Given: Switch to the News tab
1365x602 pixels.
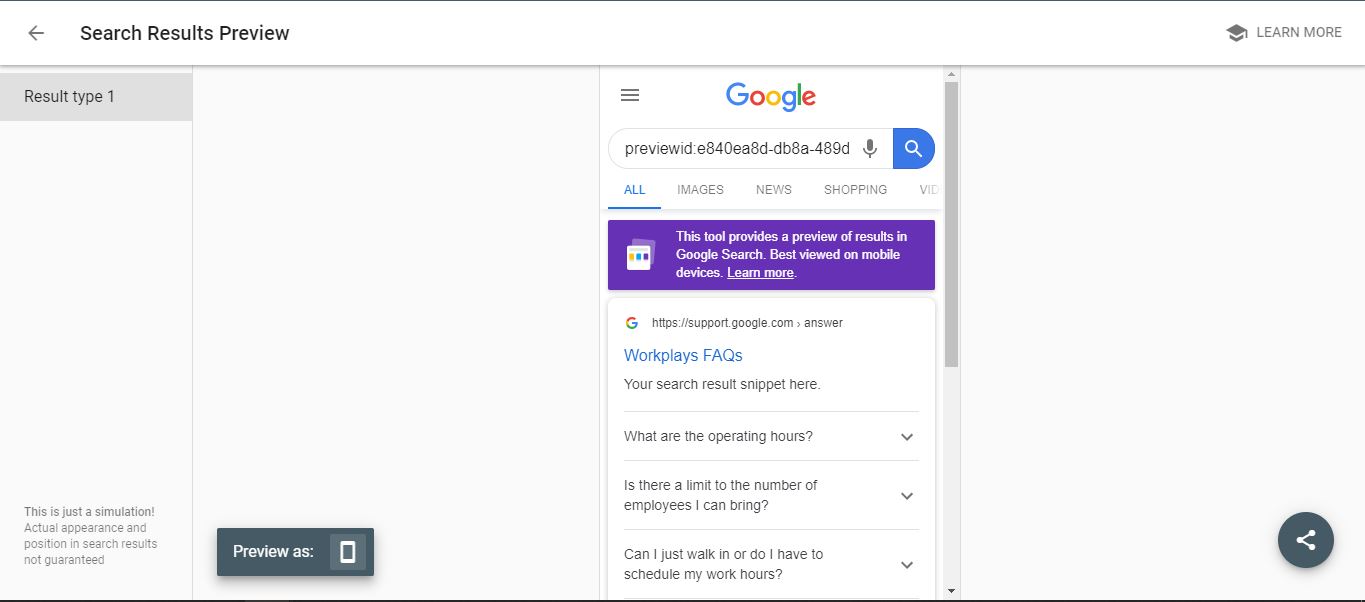Looking at the screenshot, I should (x=773, y=190).
